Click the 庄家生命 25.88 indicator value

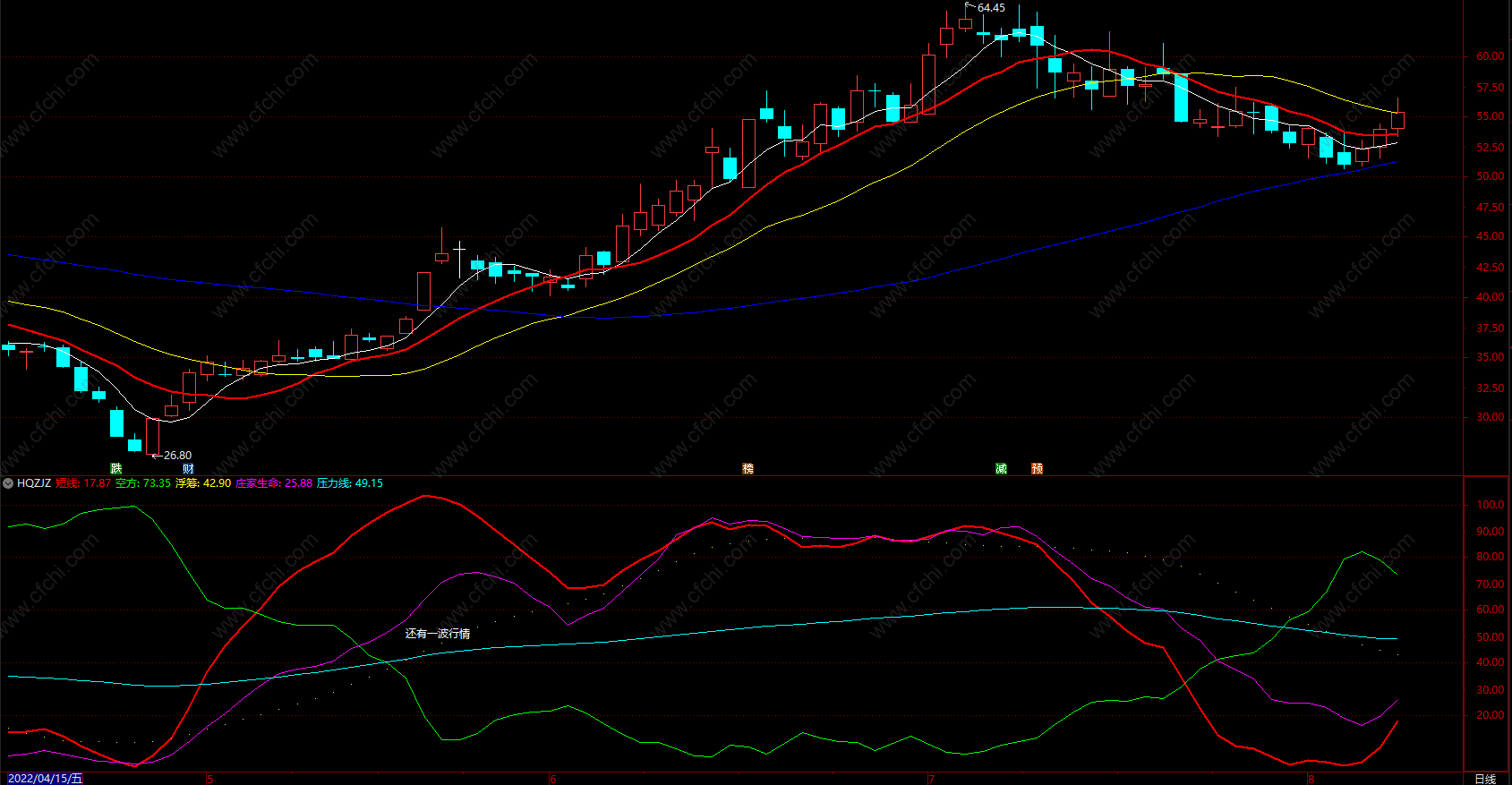274,483
